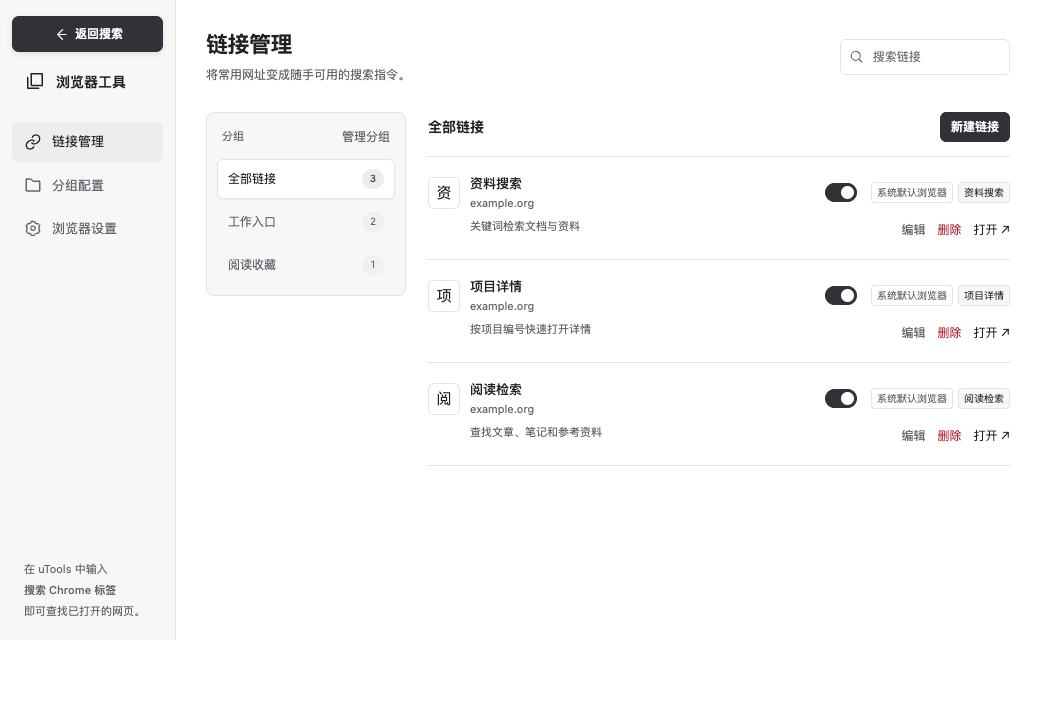
Task: Delete the 项目详情 link
Action: (x=949, y=333)
